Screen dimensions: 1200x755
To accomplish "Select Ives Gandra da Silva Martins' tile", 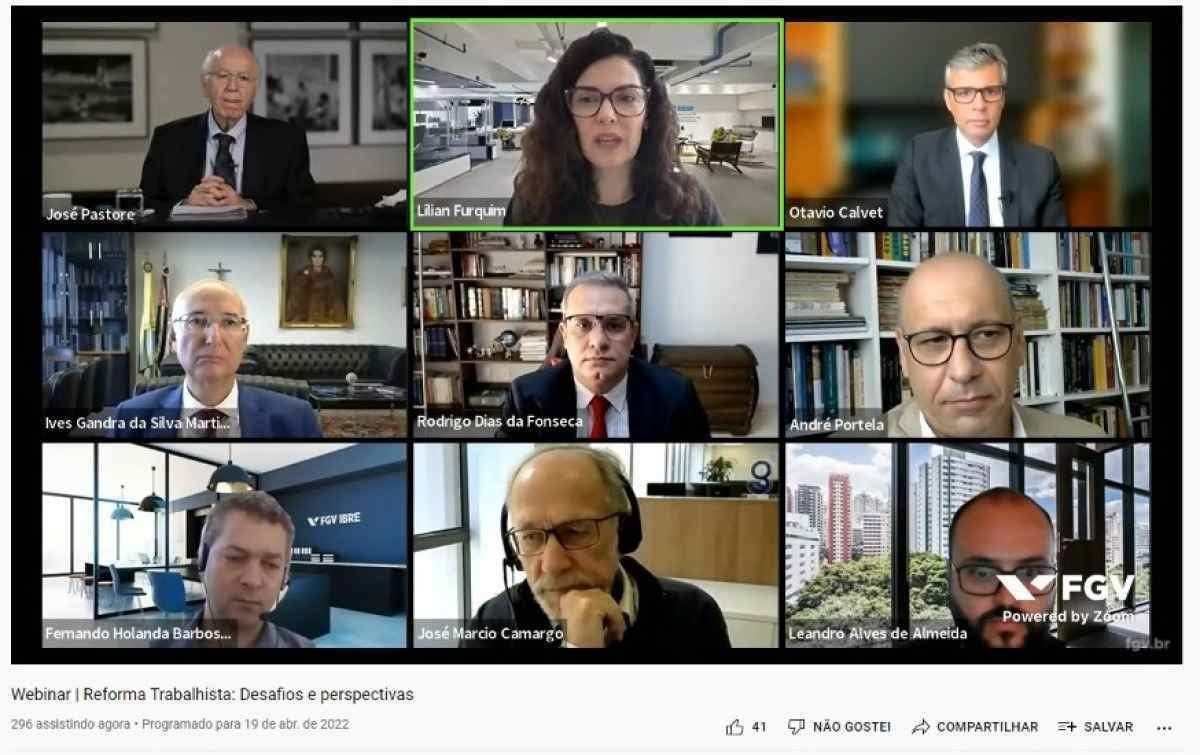I will click(x=224, y=335).
